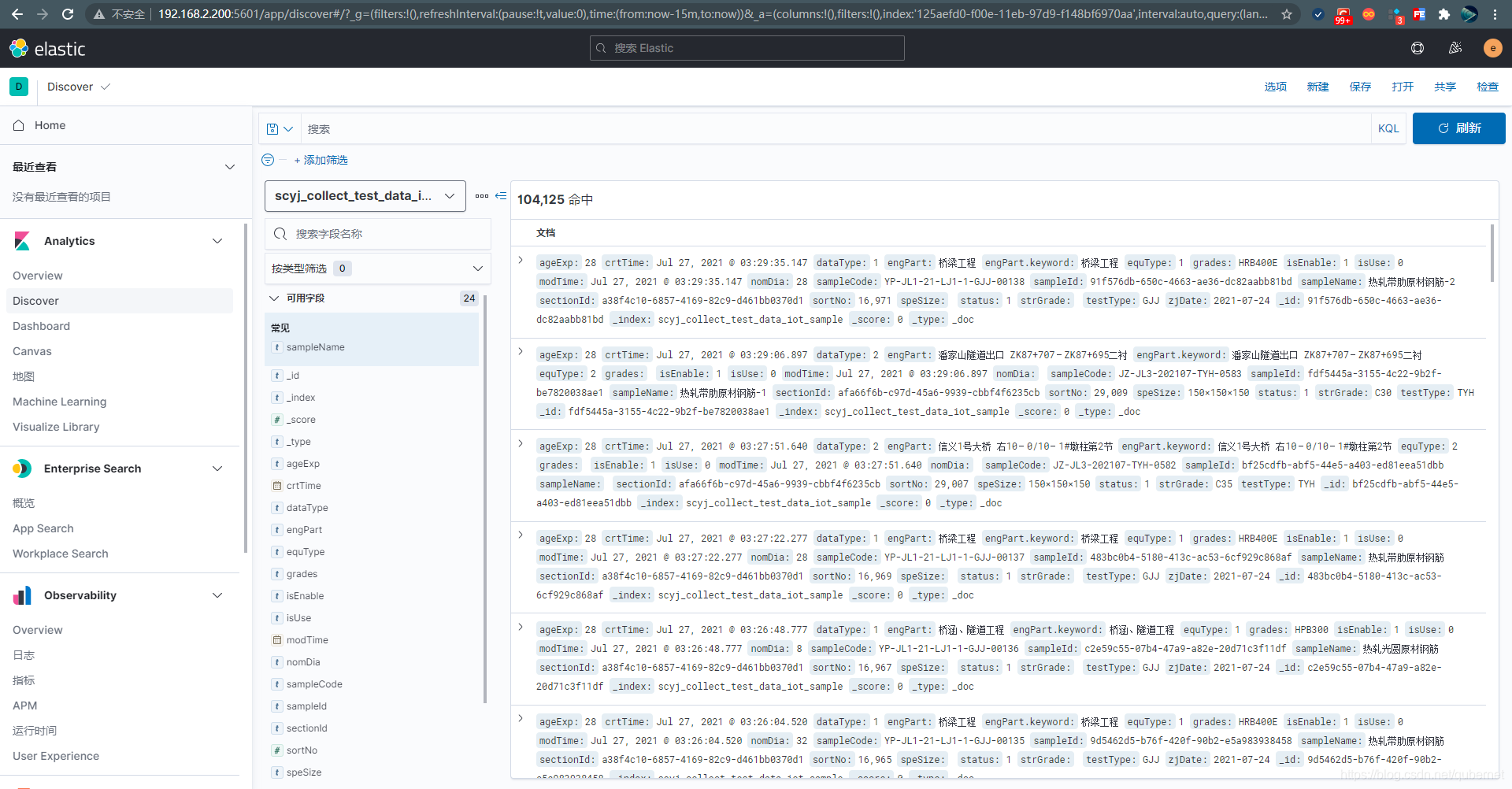Expand the document row 03:29:06.897
The width and height of the screenshot is (1512, 789).
tap(521, 351)
